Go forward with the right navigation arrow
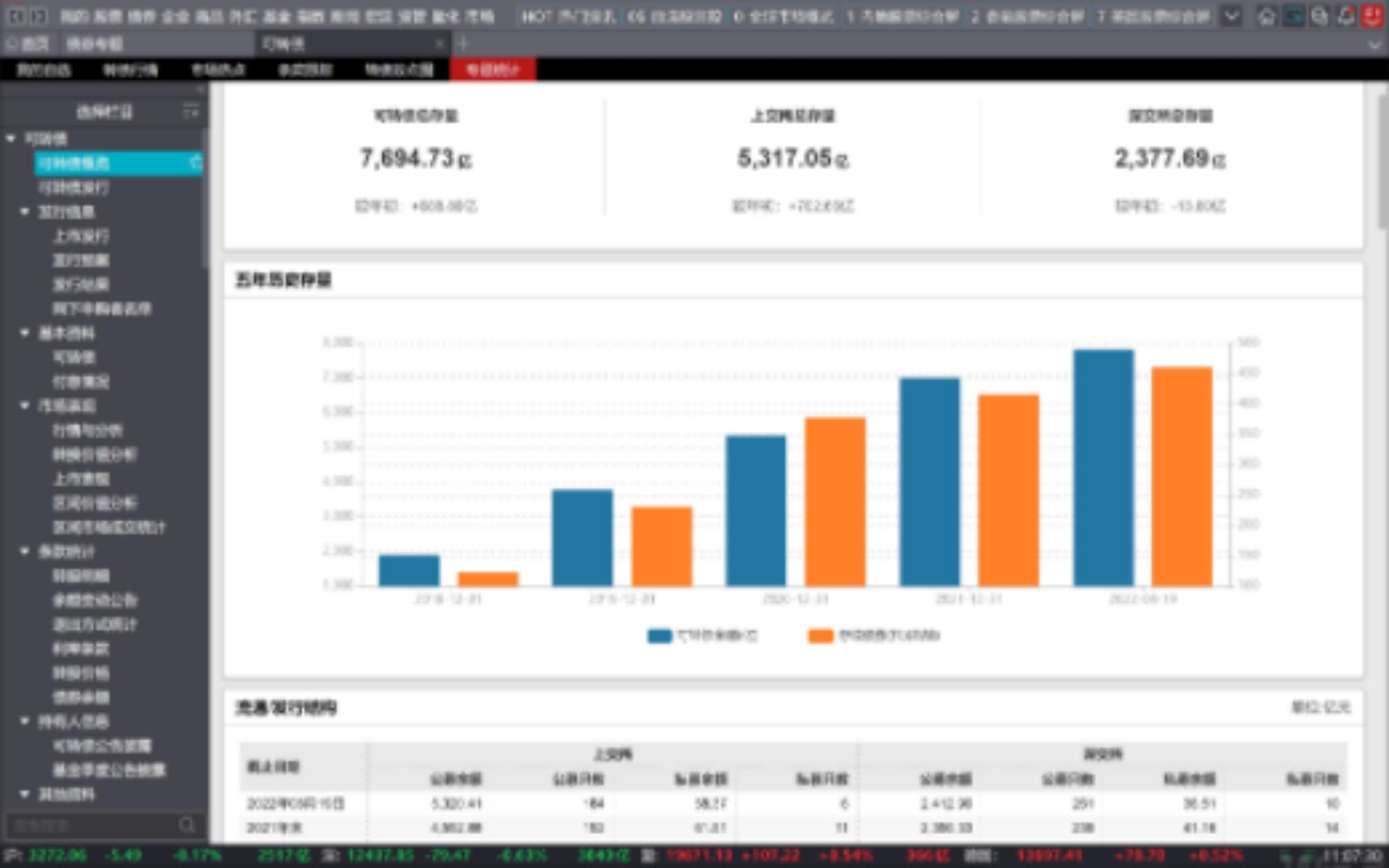1389x868 pixels. coord(39,16)
